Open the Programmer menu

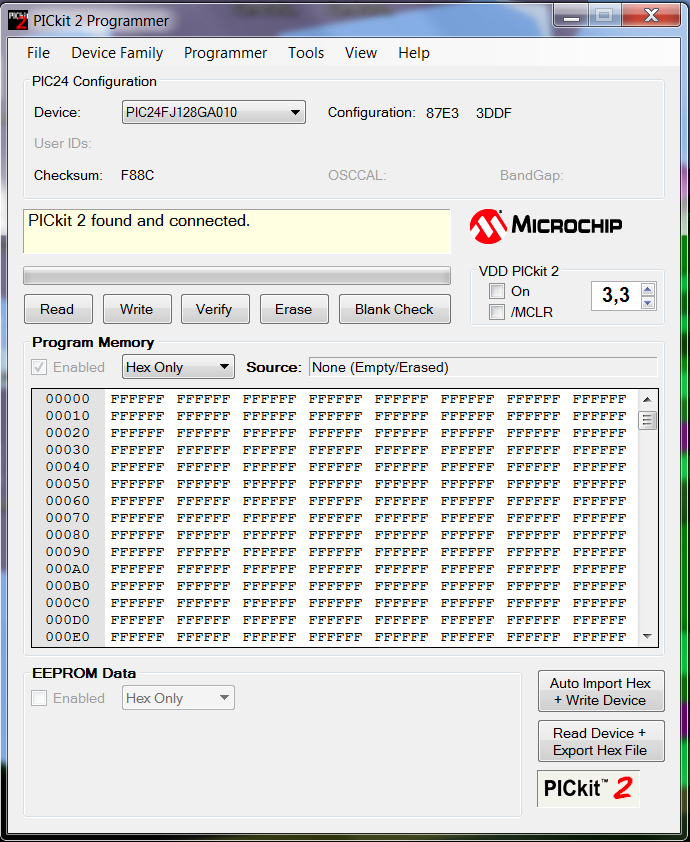(225, 53)
